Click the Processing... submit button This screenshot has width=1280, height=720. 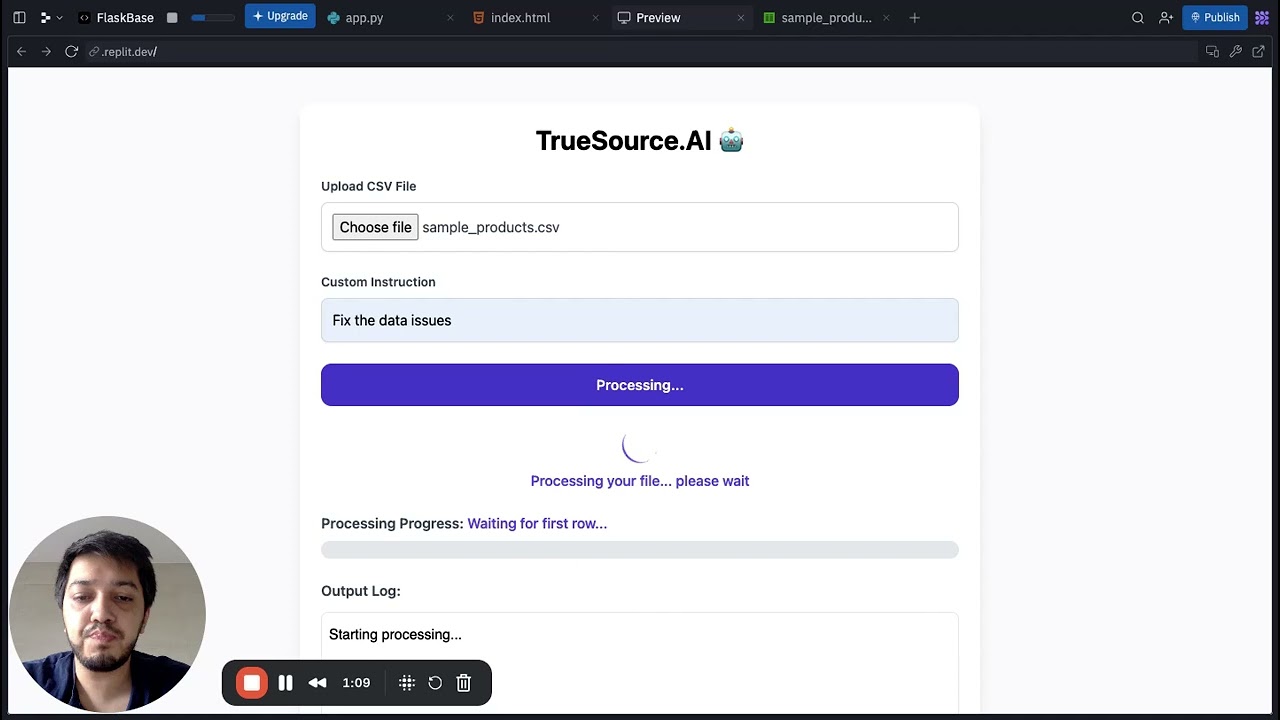click(640, 385)
